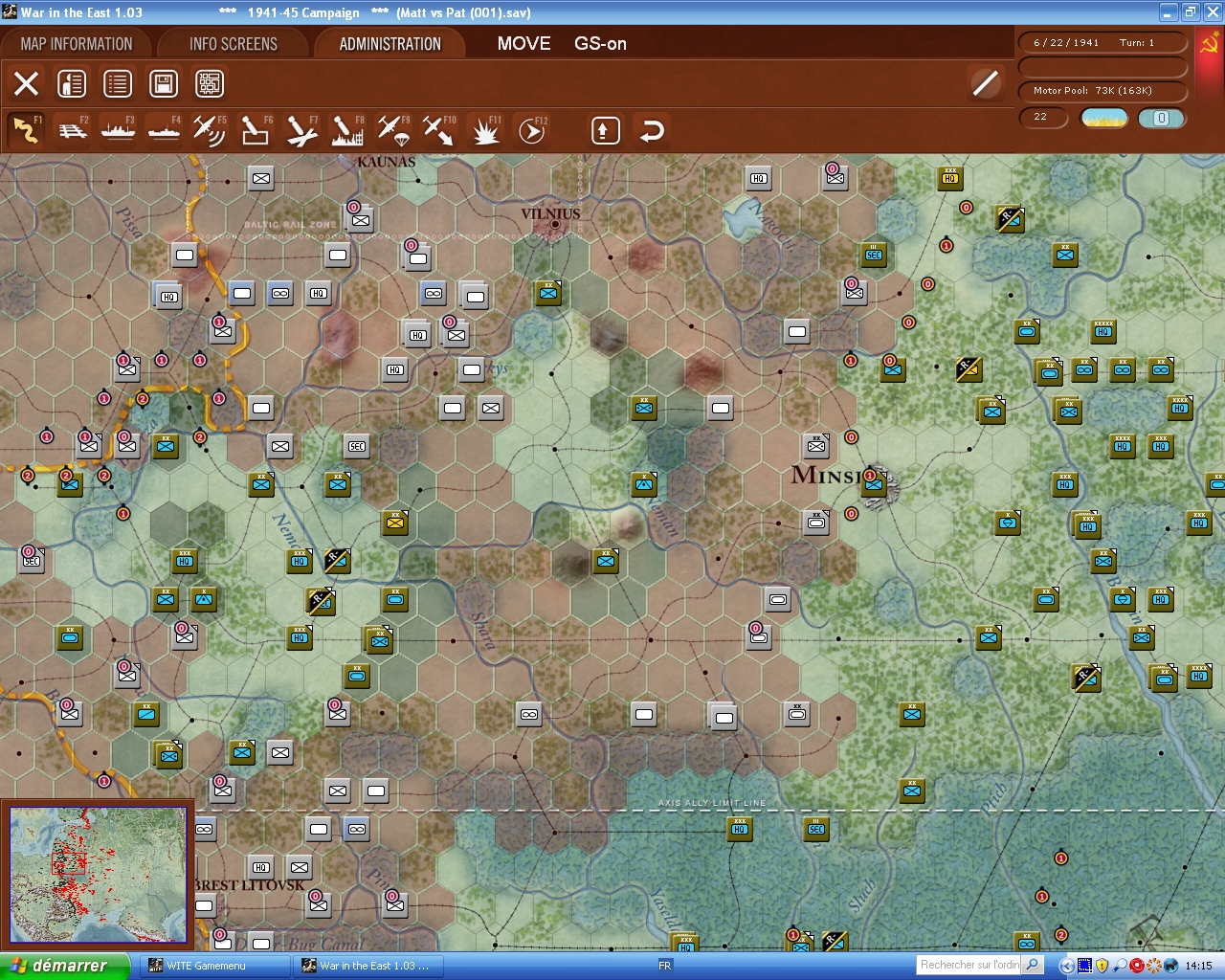Click the upward arrow box icon

(x=605, y=130)
